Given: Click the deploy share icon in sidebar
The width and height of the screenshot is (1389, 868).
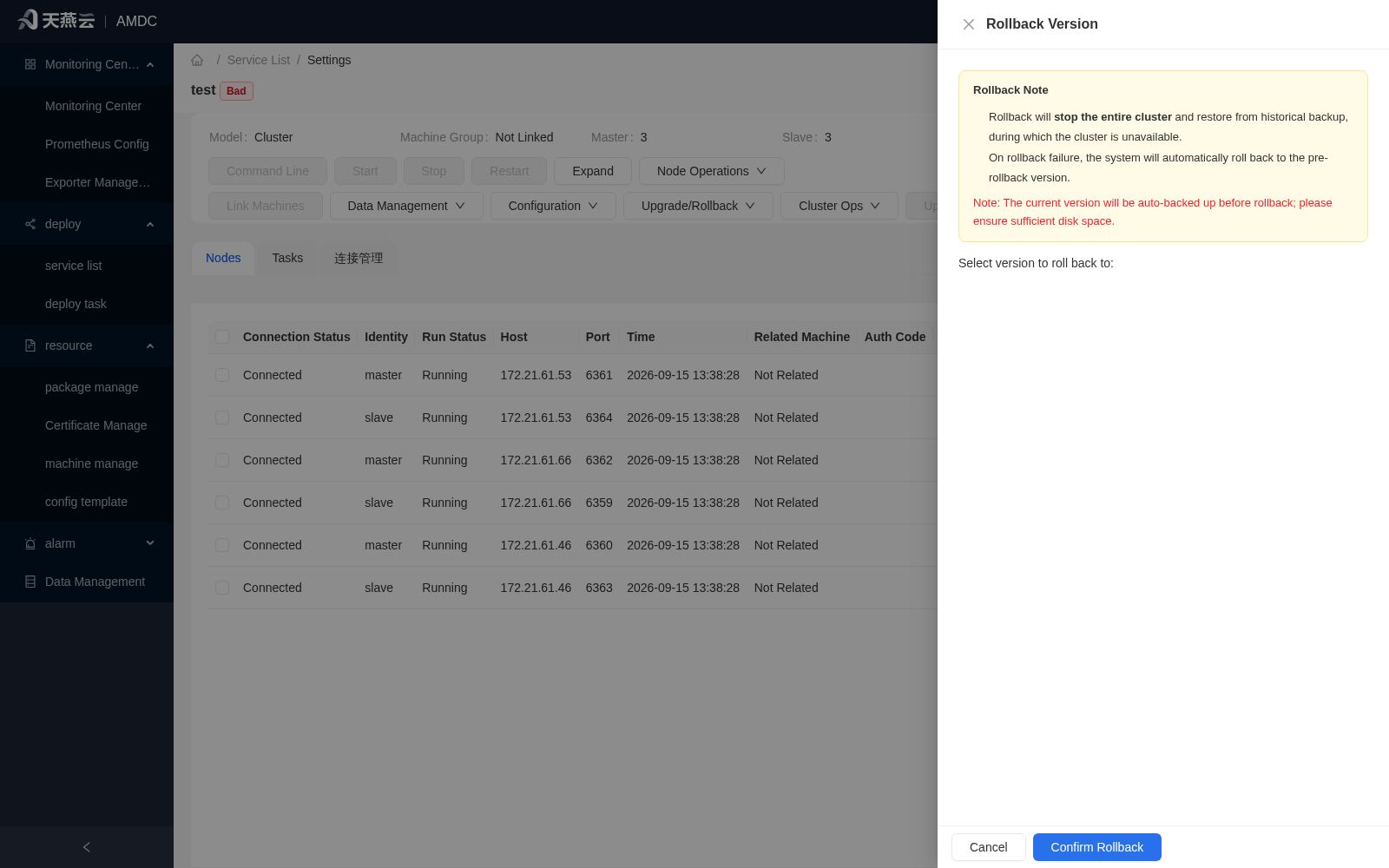Looking at the screenshot, I should click(30, 224).
